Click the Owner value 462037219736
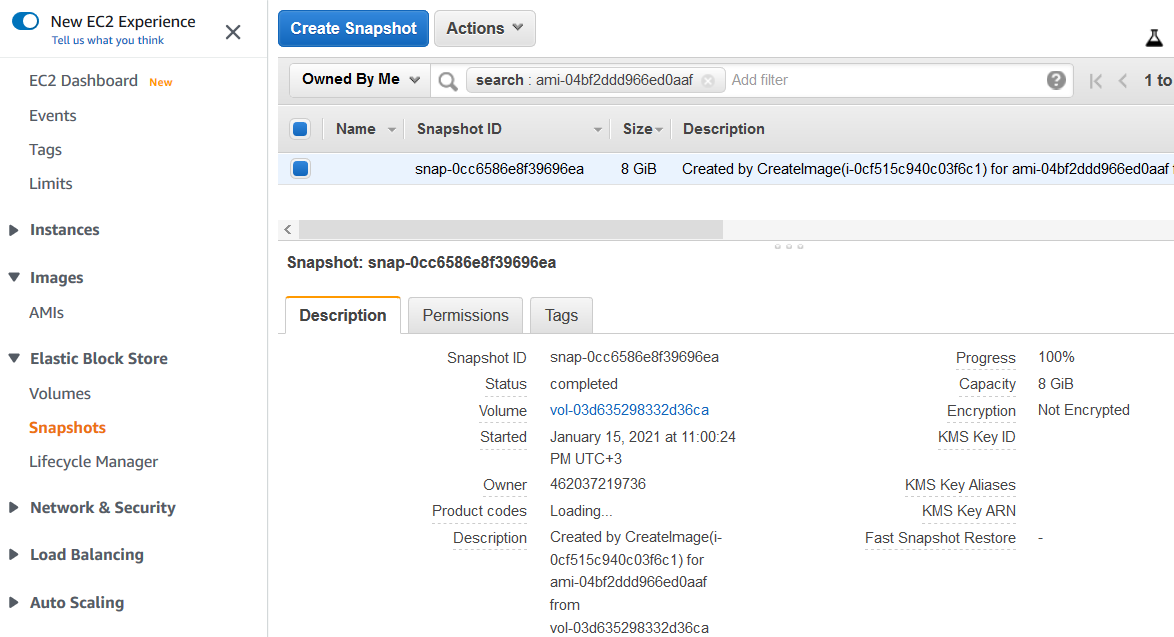 [x=597, y=484]
